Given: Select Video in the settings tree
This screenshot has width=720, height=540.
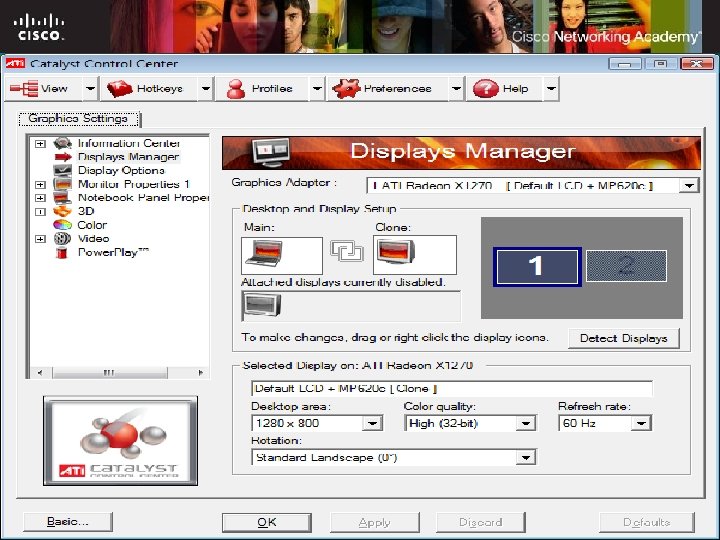Looking at the screenshot, I should 93,239.
